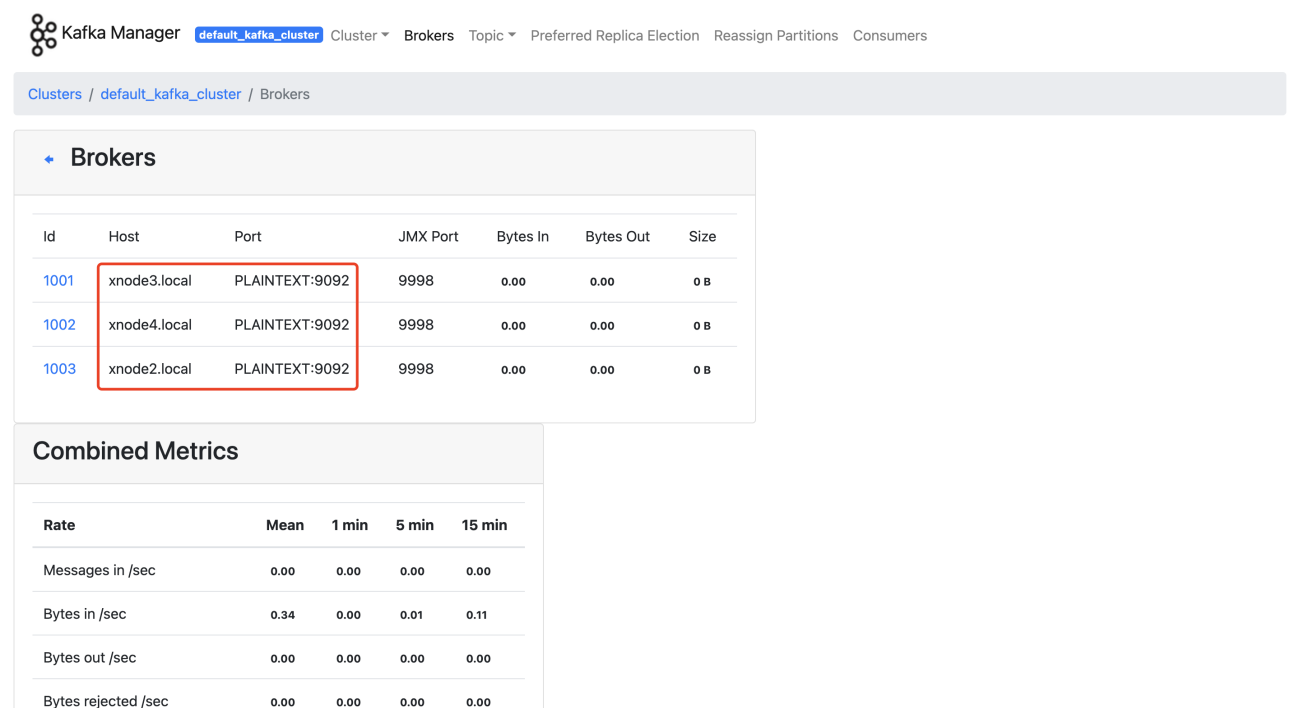Click the 1 min column header
1299x708 pixels.
click(x=350, y=525)
